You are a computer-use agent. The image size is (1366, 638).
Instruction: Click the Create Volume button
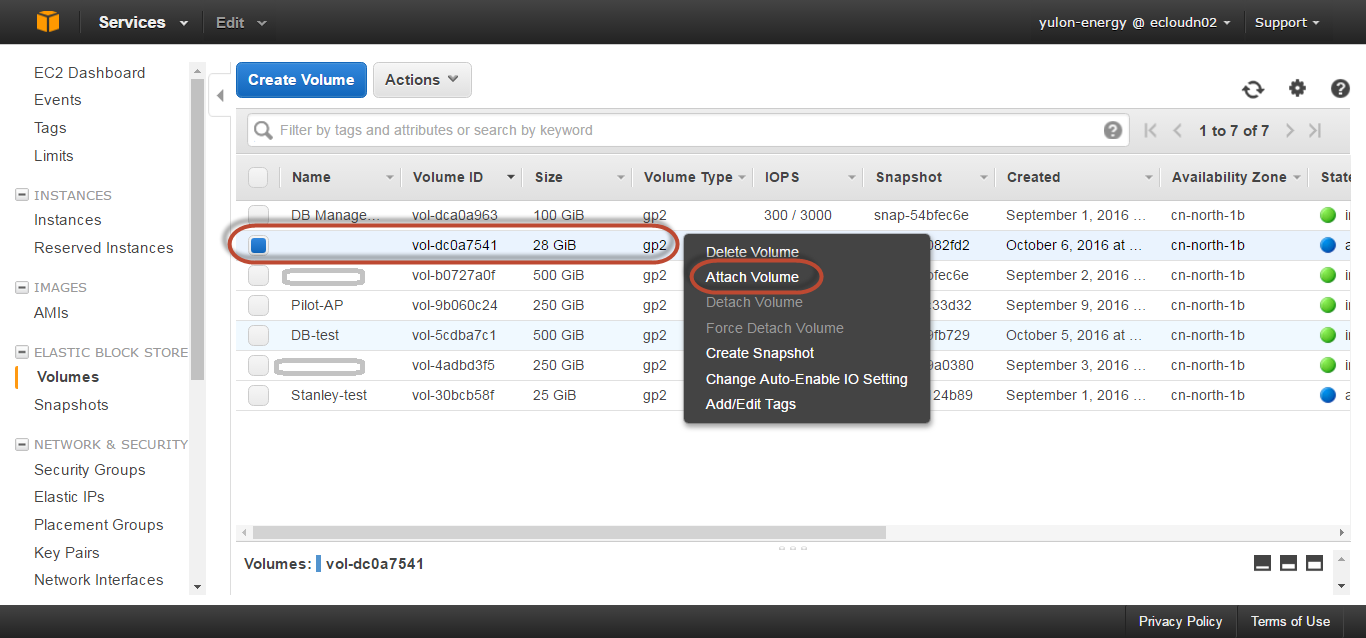click(x=301, y=80)
